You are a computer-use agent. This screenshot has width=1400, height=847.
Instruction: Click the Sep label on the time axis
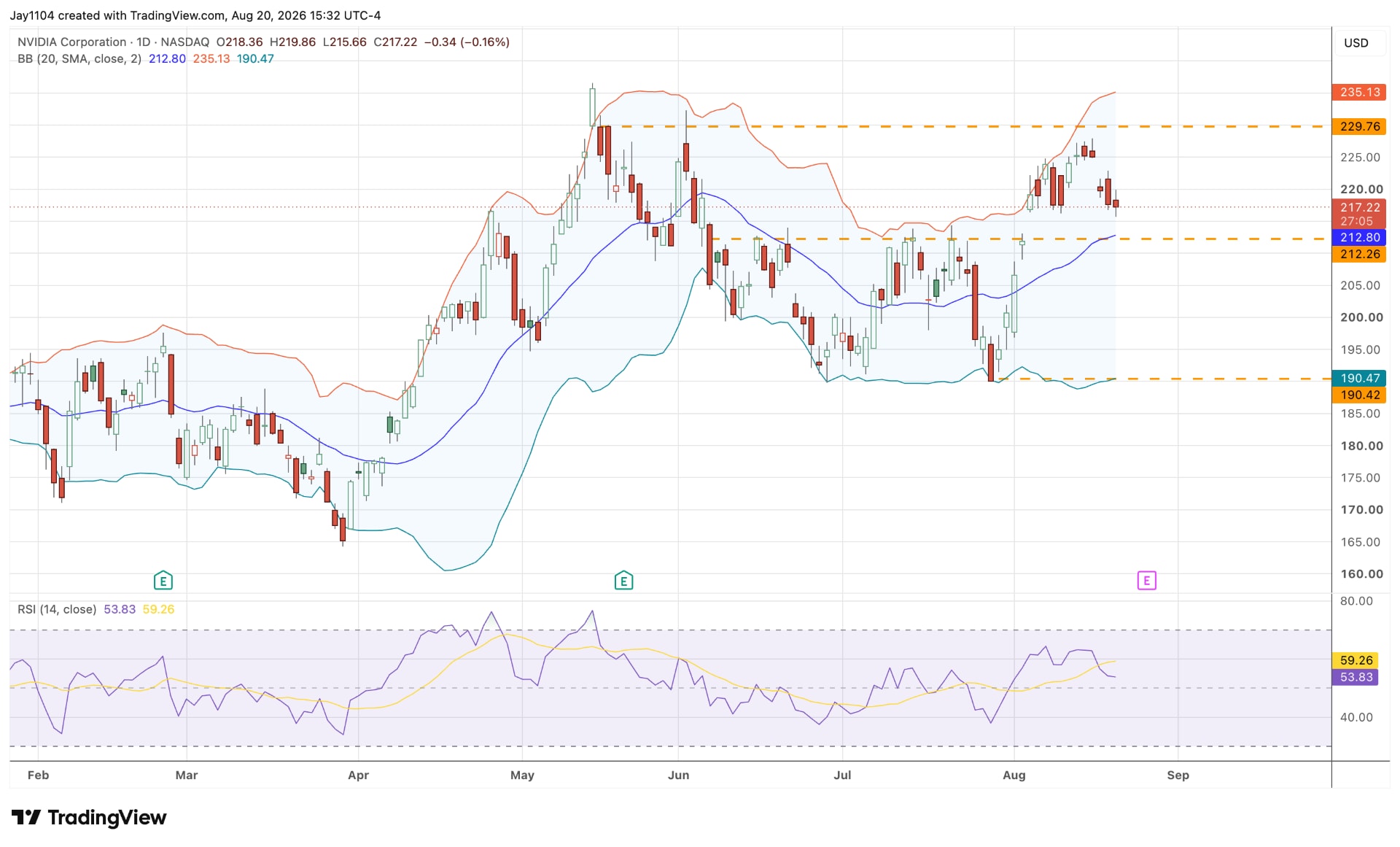[x=1178, y=775]
